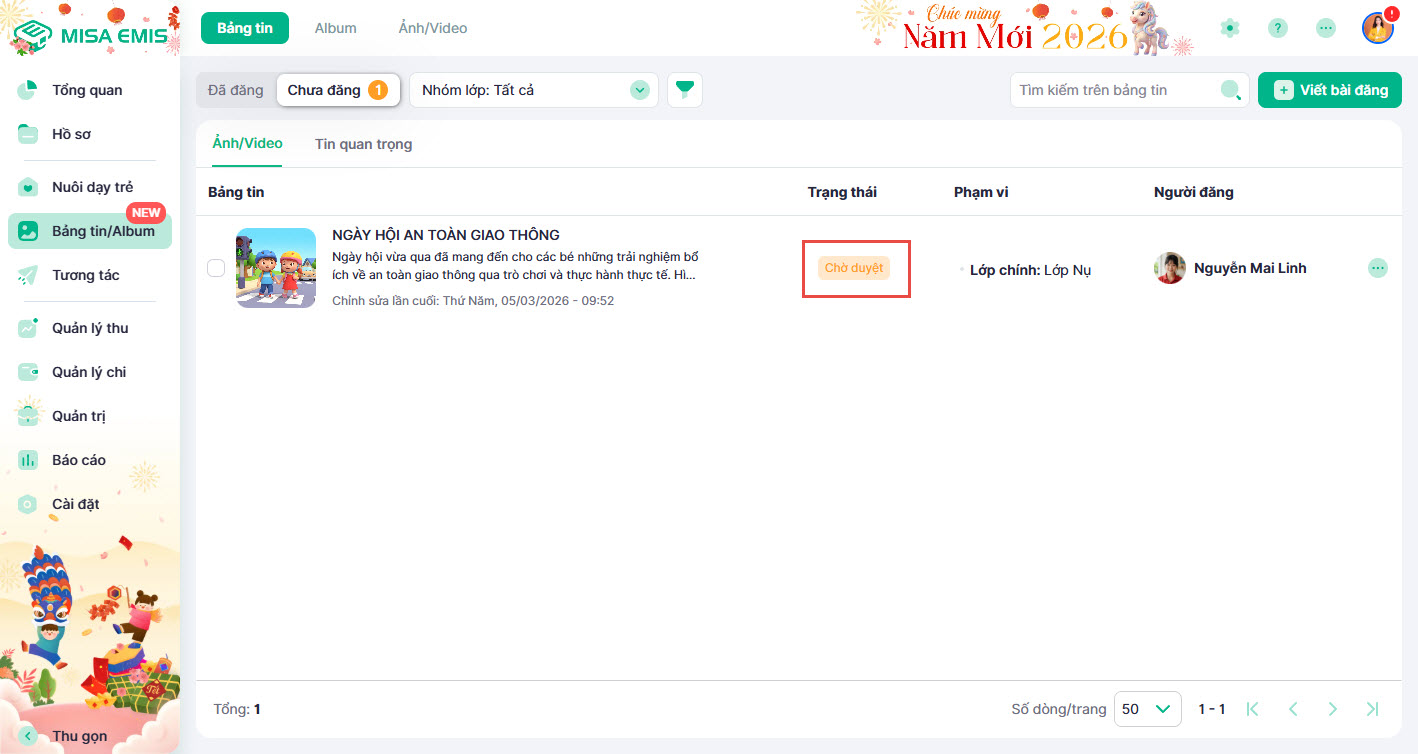The width and height of the screenshot is (1418, 754).
Task: Open the header more options icon
Action: click(1325, 28)
